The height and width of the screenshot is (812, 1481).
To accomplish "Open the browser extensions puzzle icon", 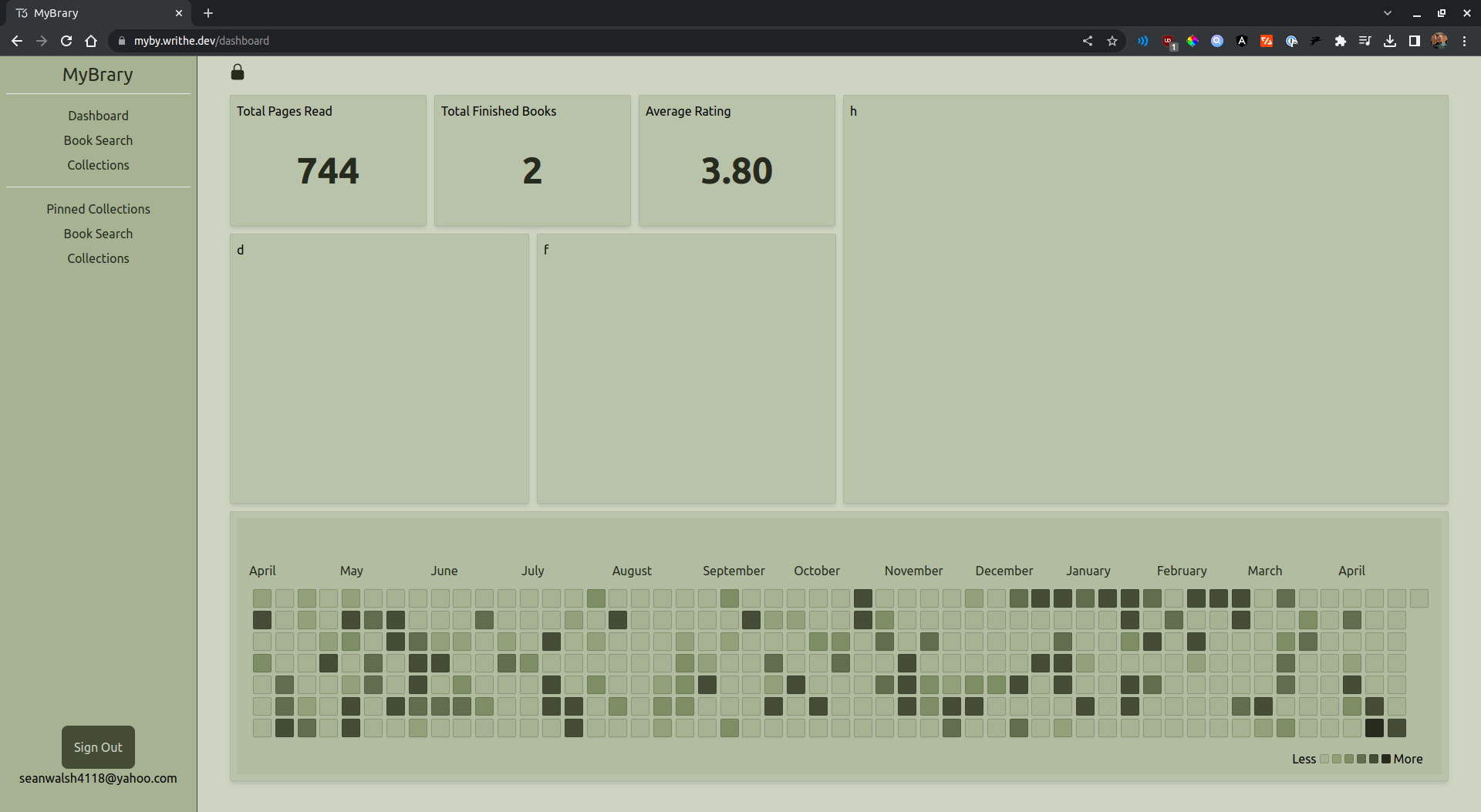I will pos(1341,41).
